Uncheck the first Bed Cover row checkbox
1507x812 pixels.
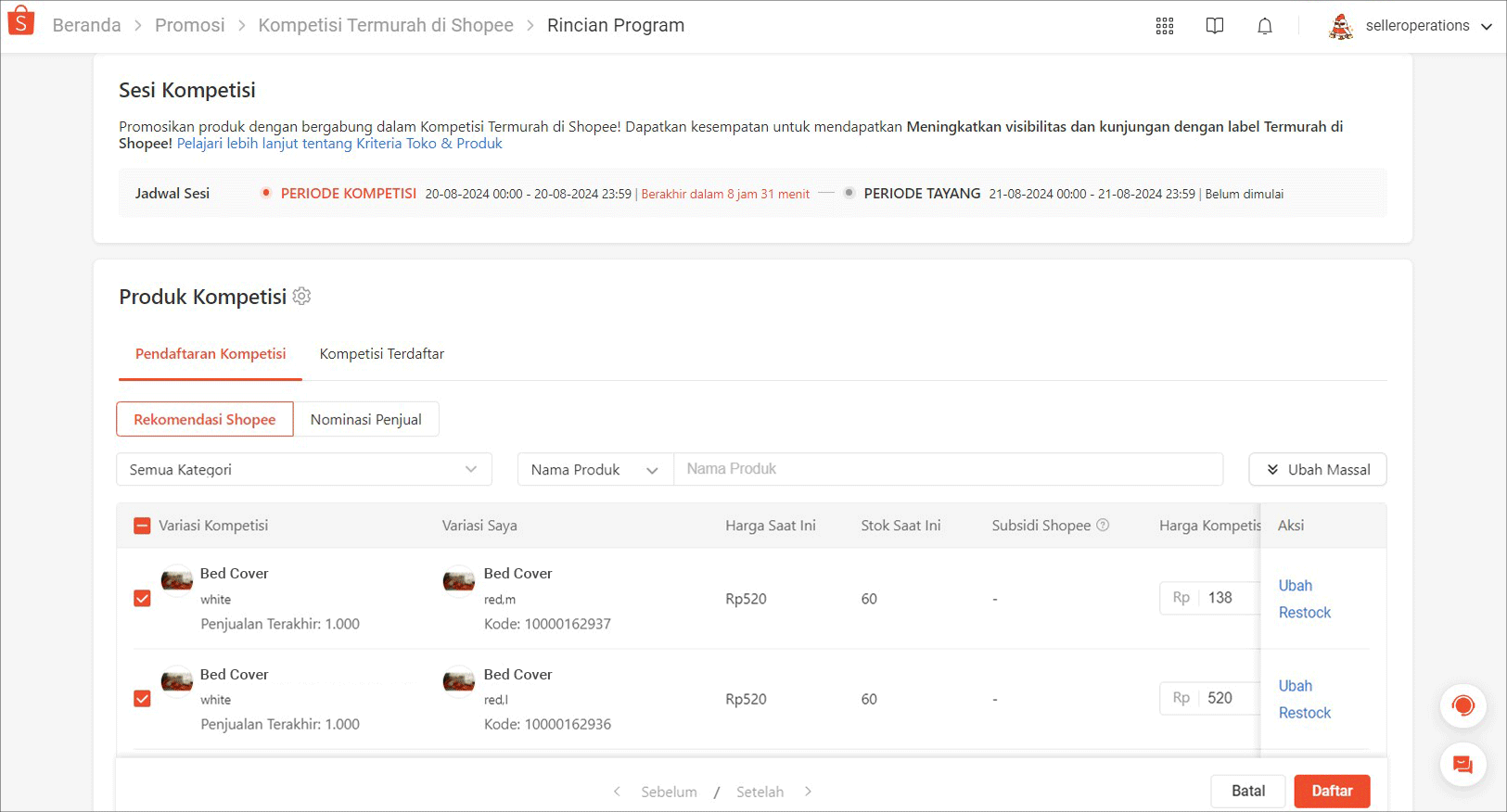(142, 599)
